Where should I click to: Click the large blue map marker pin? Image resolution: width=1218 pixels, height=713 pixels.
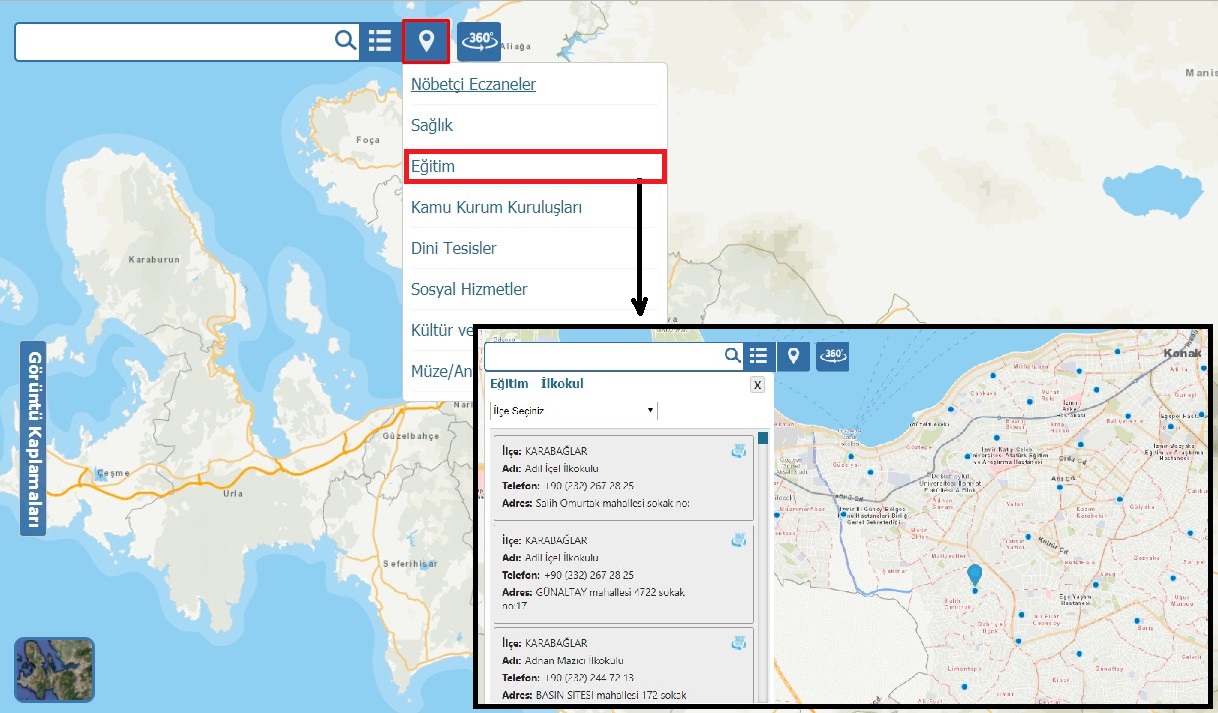[x=975, y=574]
